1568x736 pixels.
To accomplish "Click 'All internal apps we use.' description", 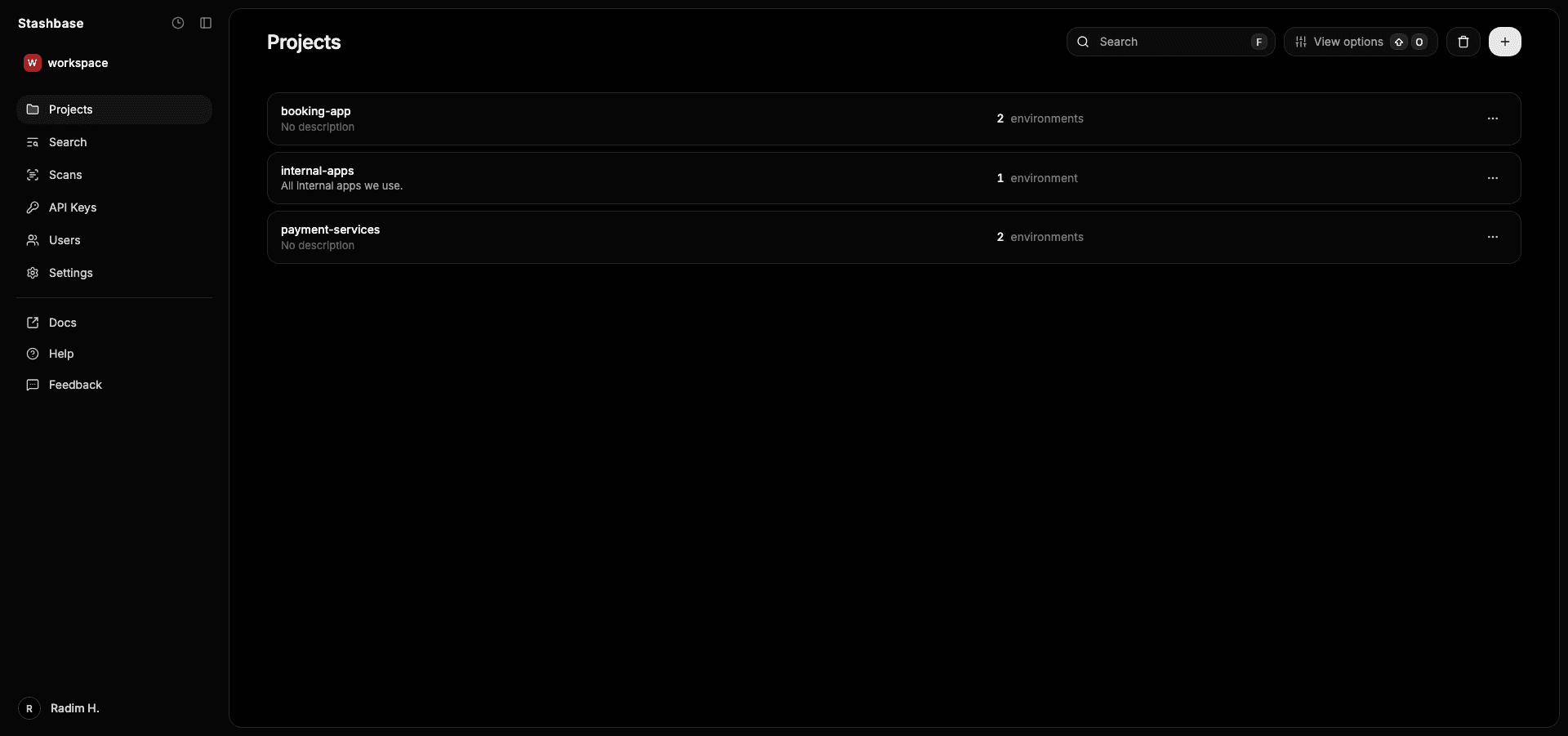I will click(341, 186).
